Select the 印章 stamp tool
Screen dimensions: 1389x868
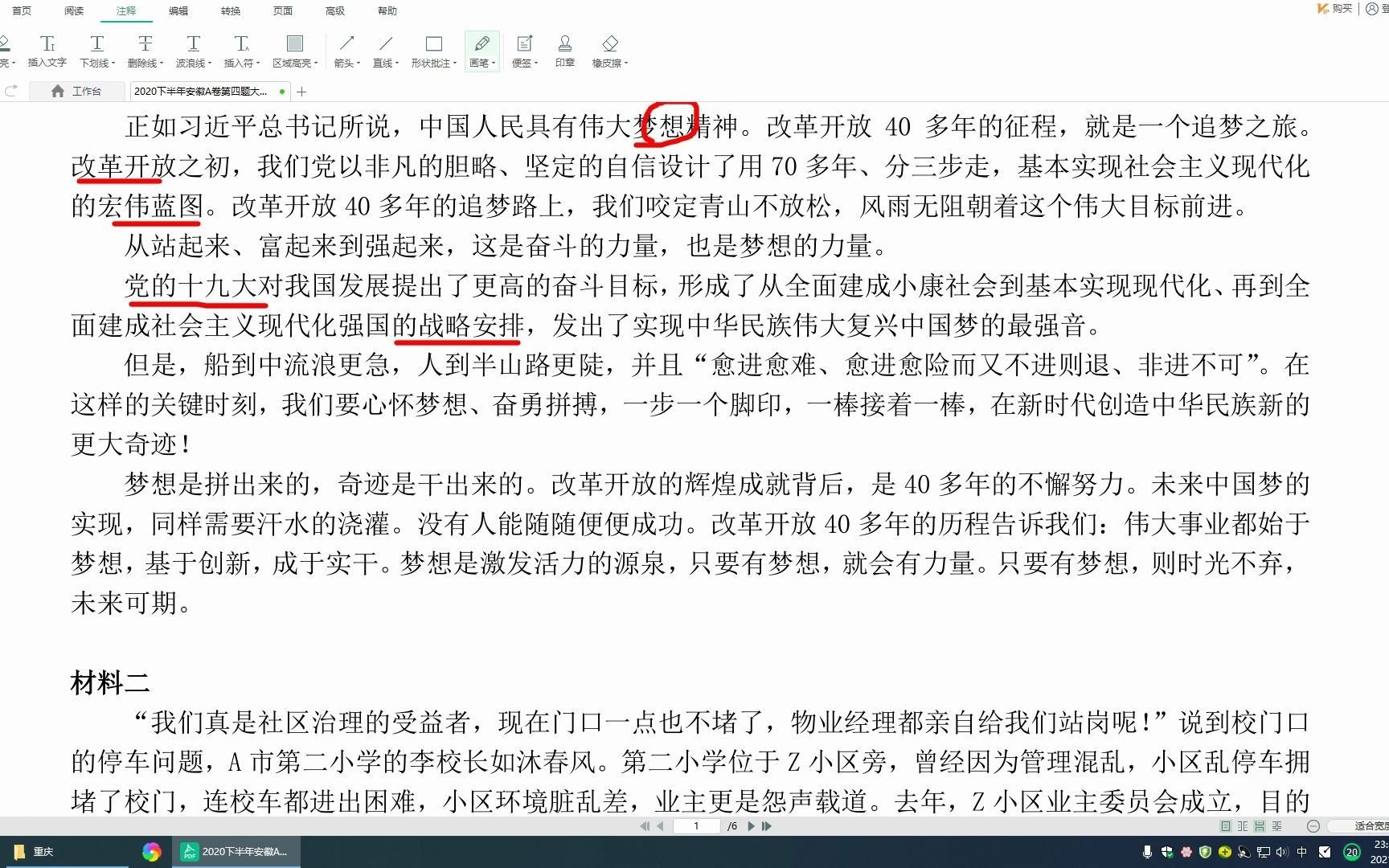pyautogui.click(x=565, y=51)
